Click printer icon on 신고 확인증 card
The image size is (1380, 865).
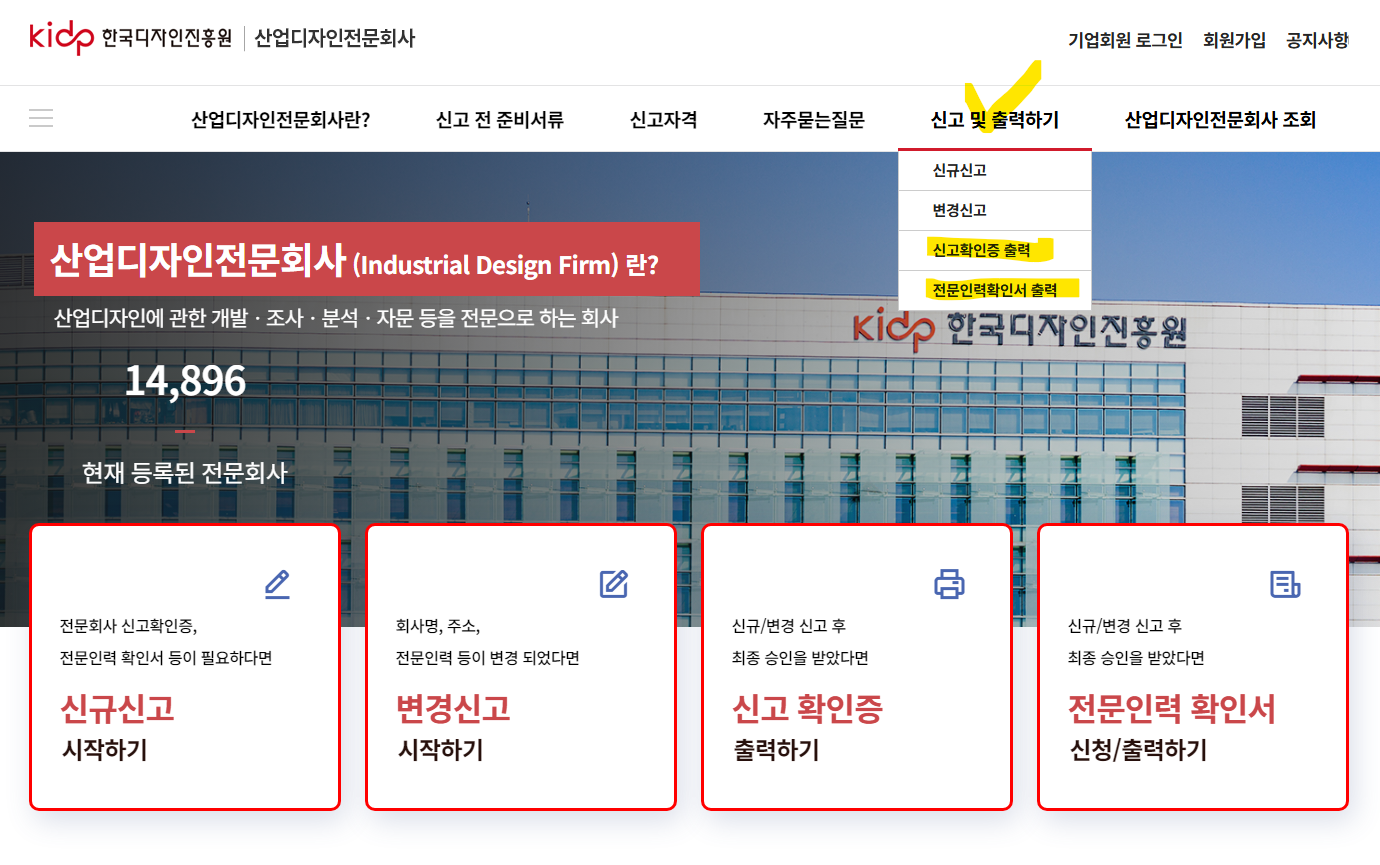pyautogui.click(x=949, y=584)
